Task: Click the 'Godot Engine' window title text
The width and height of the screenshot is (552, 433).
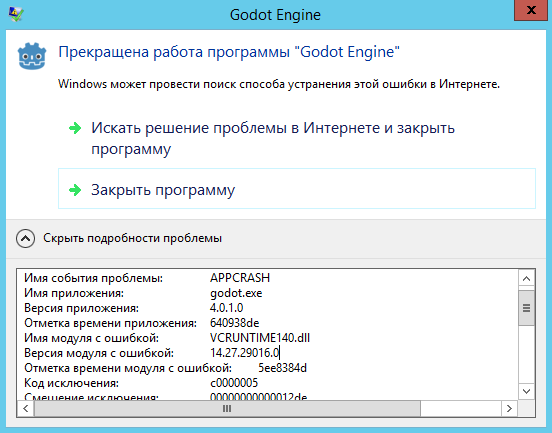Action: 275,15
